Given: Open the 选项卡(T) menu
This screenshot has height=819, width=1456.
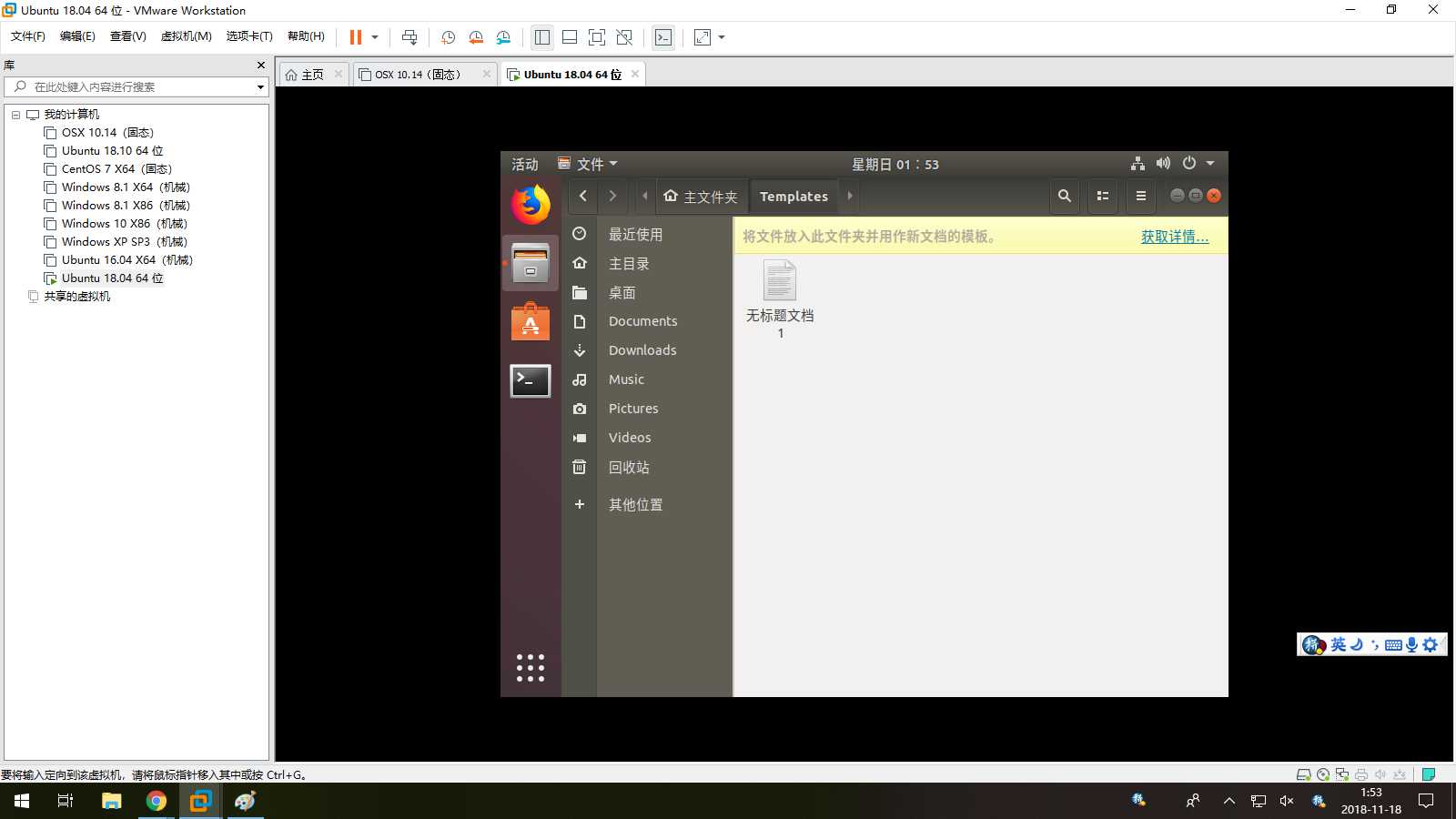Looking at the screenshot, I should coord(249,36).
